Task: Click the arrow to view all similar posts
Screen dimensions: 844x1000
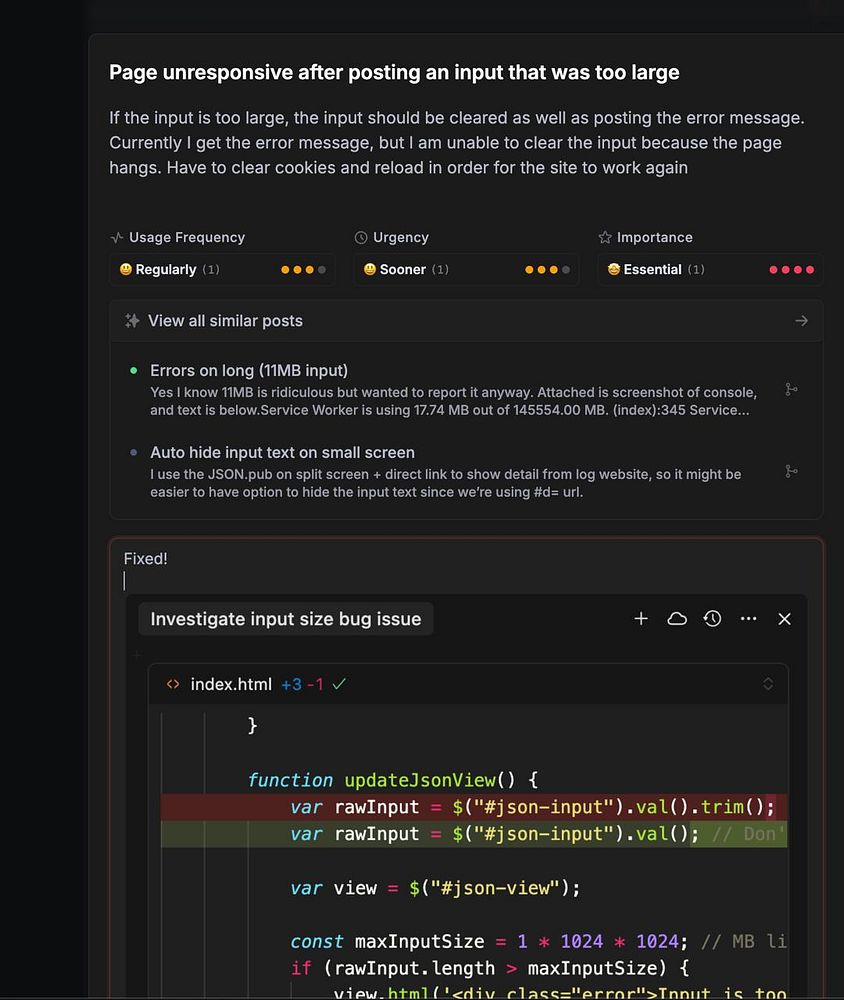Action: (x=801, y=321)
